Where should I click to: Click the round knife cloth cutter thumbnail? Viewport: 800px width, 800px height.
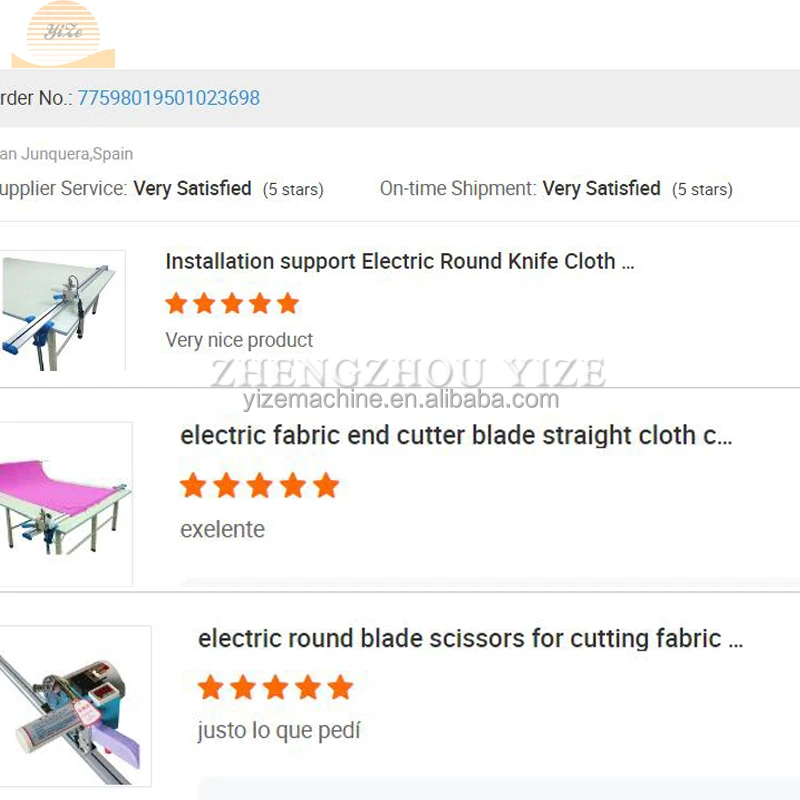62,310
